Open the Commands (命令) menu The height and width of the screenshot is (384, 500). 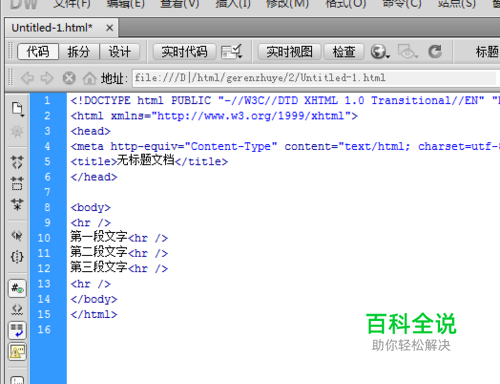click(x=402, y=4)
